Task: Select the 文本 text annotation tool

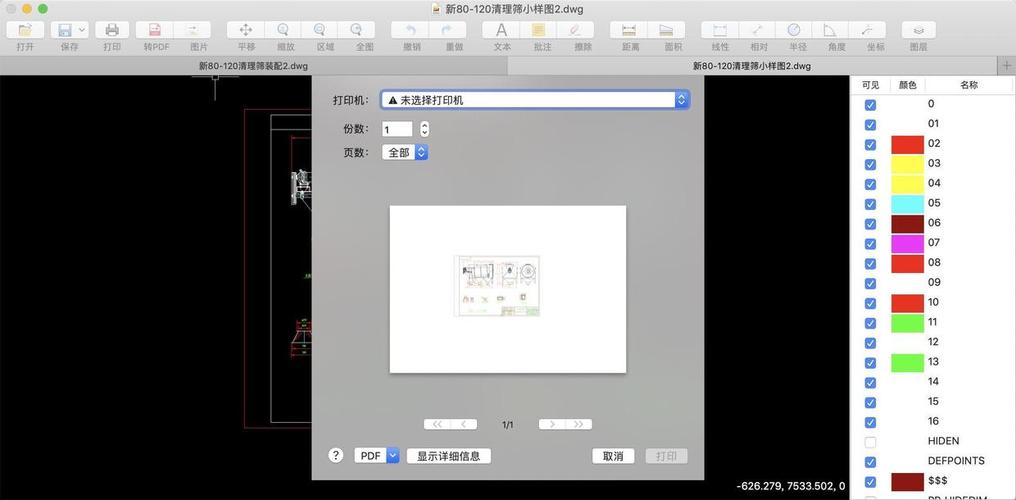Action: pyautogui.click(x=502, y=31)
